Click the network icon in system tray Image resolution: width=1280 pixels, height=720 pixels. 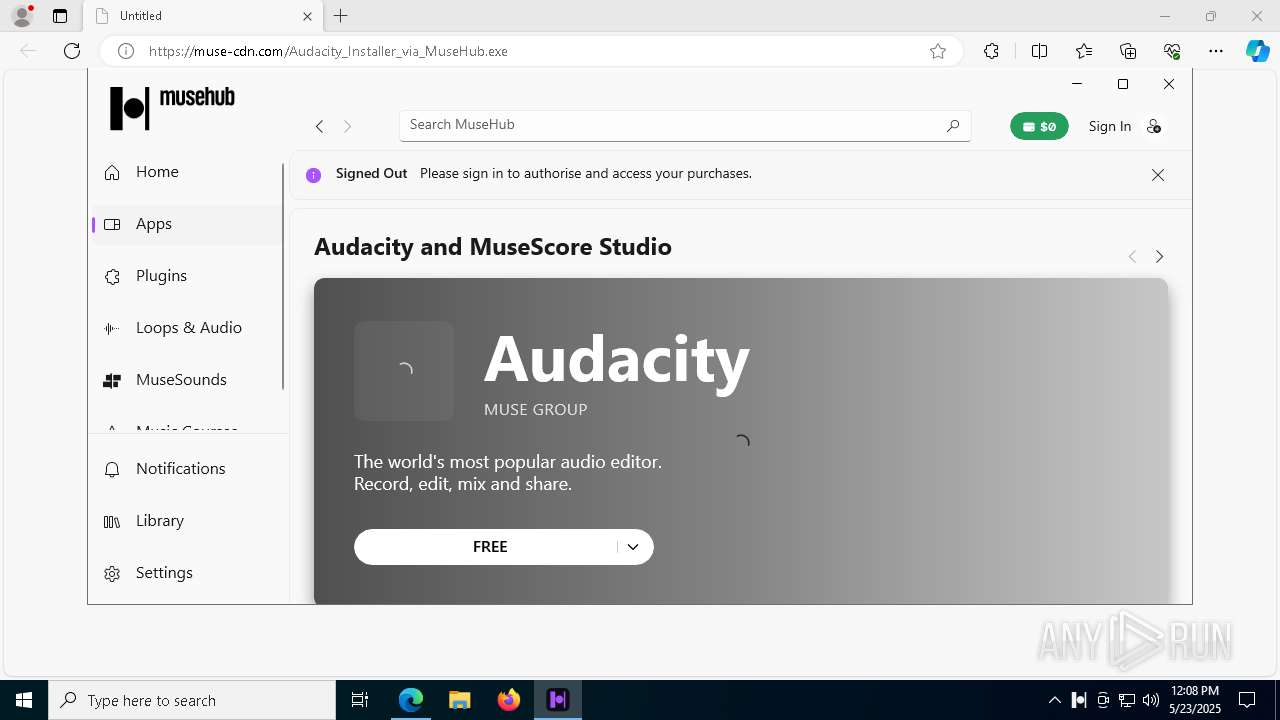[1127, 700]
